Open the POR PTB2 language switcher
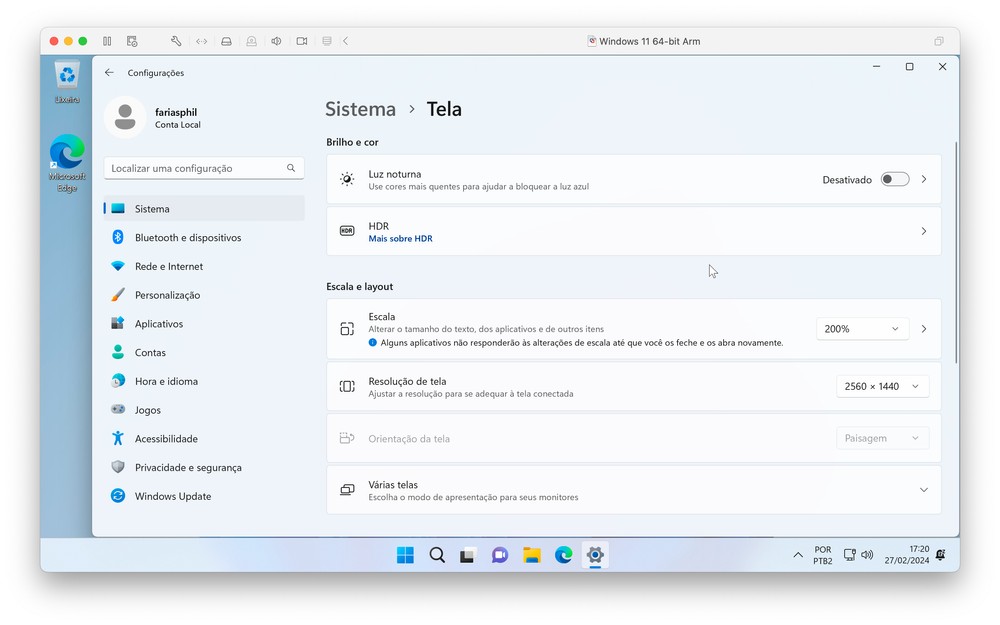 pyautogui.click(x=823, y=555)
